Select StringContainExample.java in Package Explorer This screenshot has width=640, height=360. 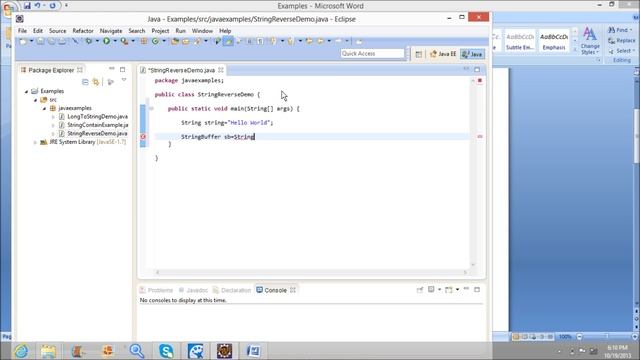click(x=93, y=125)
